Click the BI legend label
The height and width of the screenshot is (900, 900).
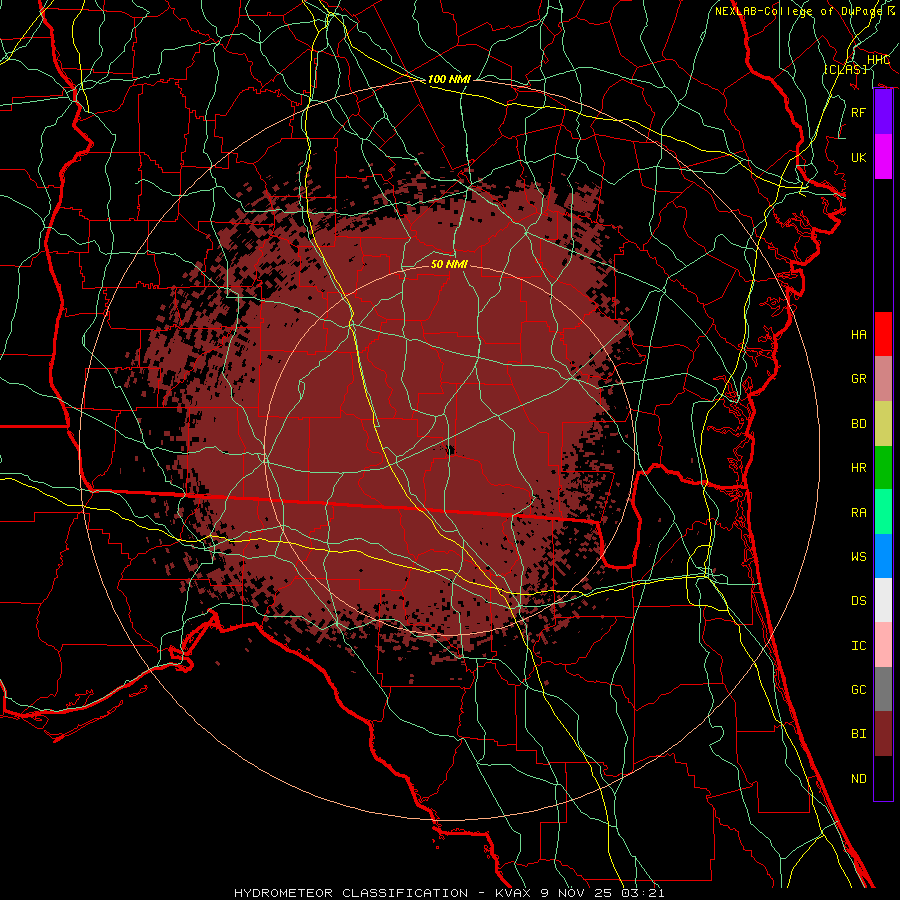click(859, 734)
